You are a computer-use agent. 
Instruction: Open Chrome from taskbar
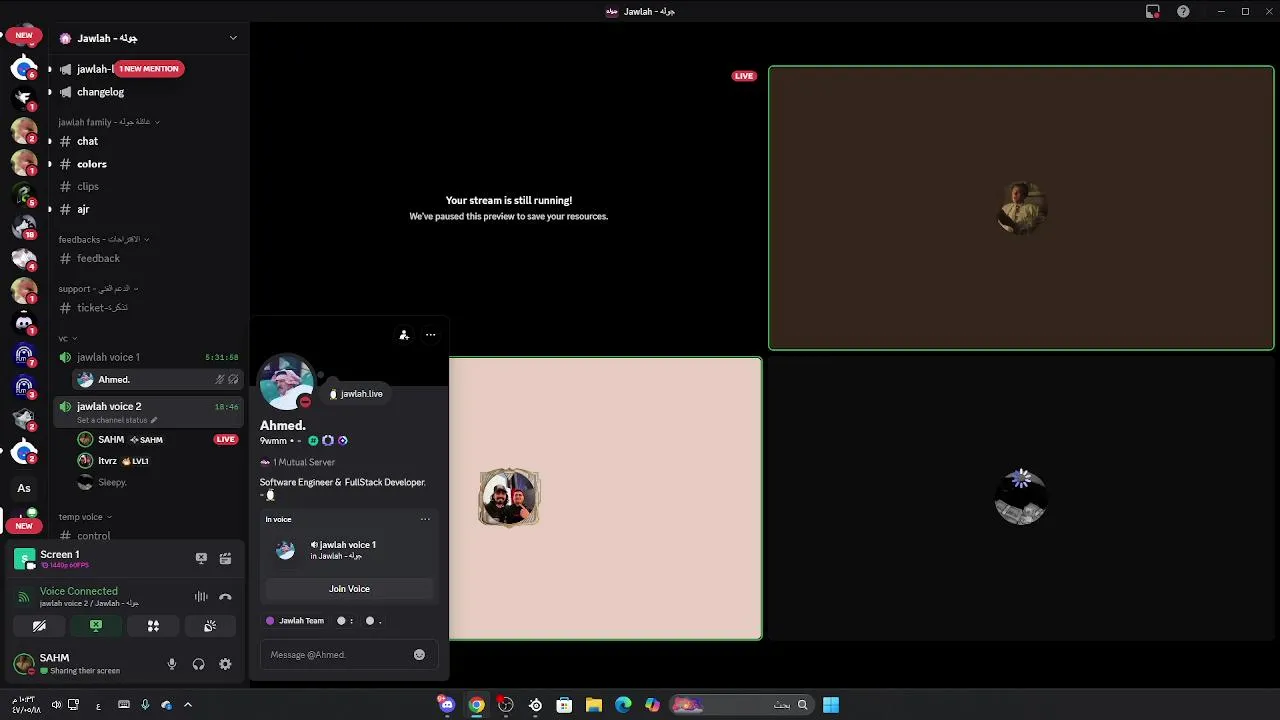click(477, 705)
